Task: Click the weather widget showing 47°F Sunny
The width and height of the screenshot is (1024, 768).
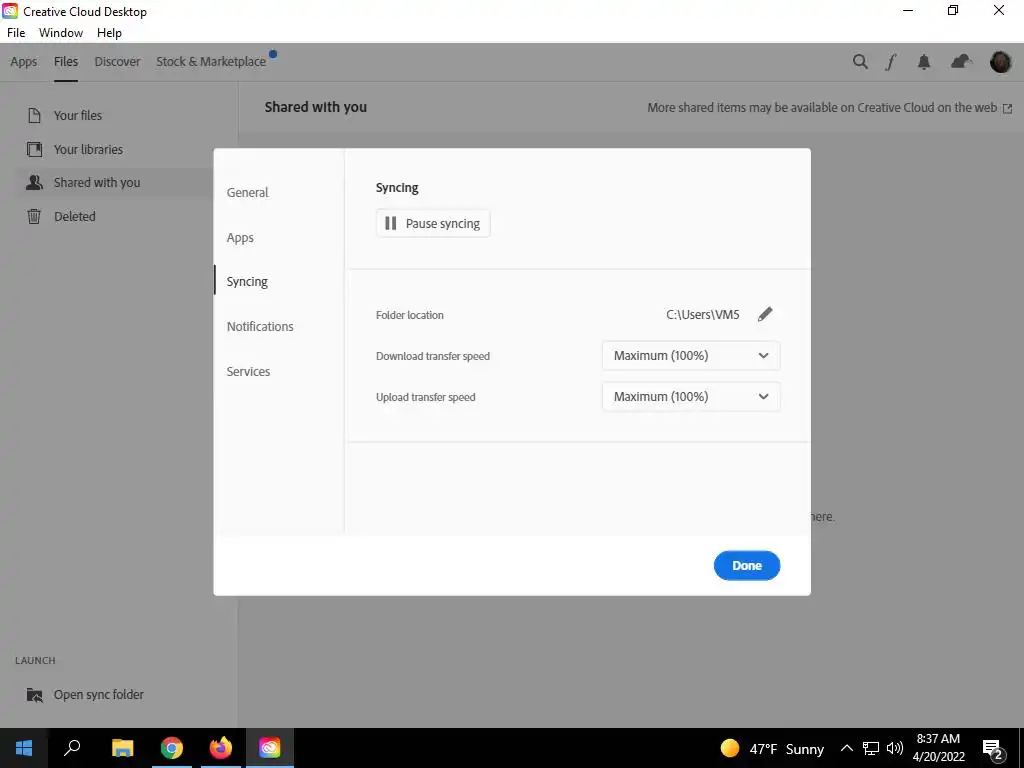Action: tap(772, 748)
